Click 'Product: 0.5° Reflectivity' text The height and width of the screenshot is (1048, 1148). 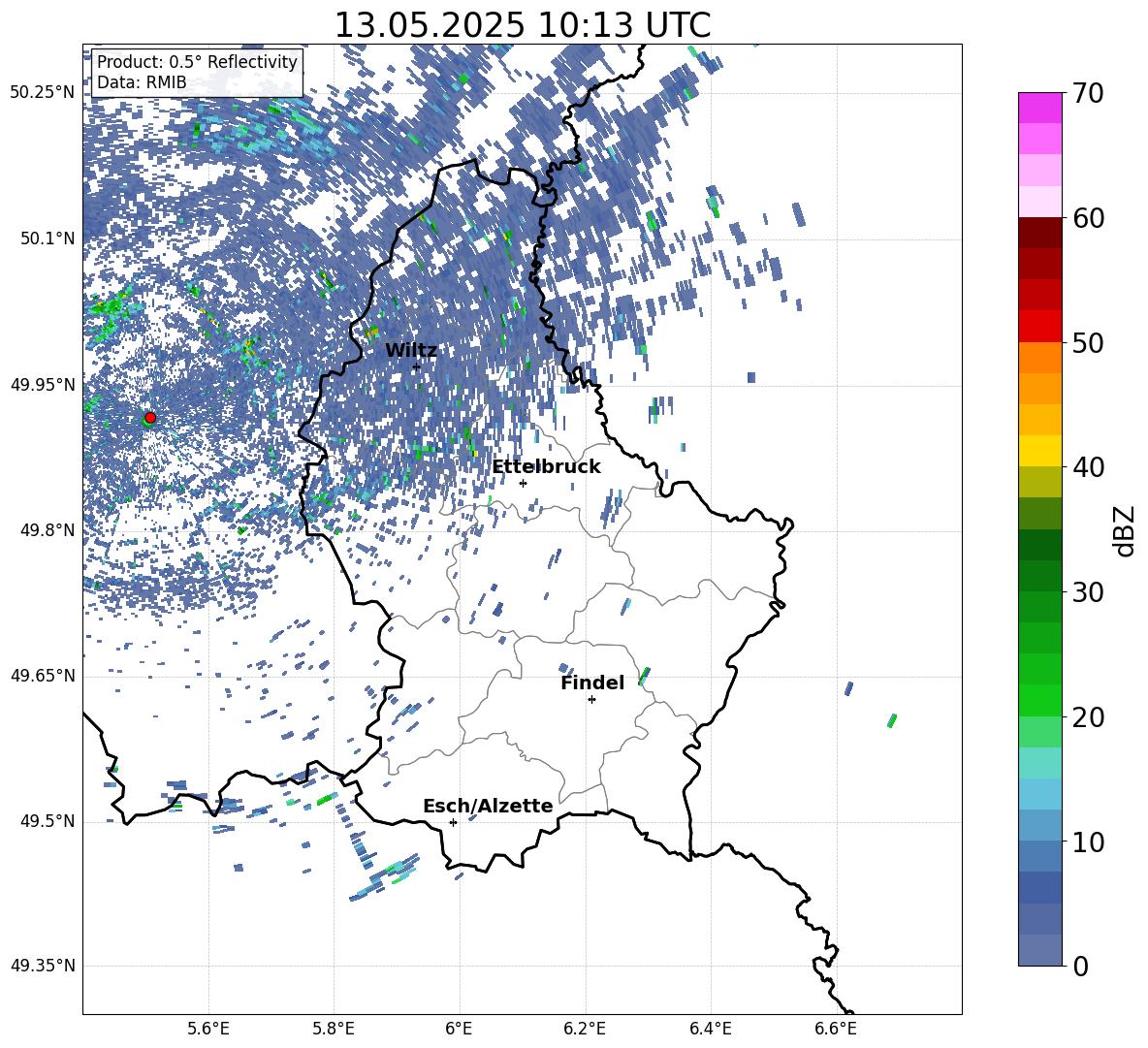(197, 62)
